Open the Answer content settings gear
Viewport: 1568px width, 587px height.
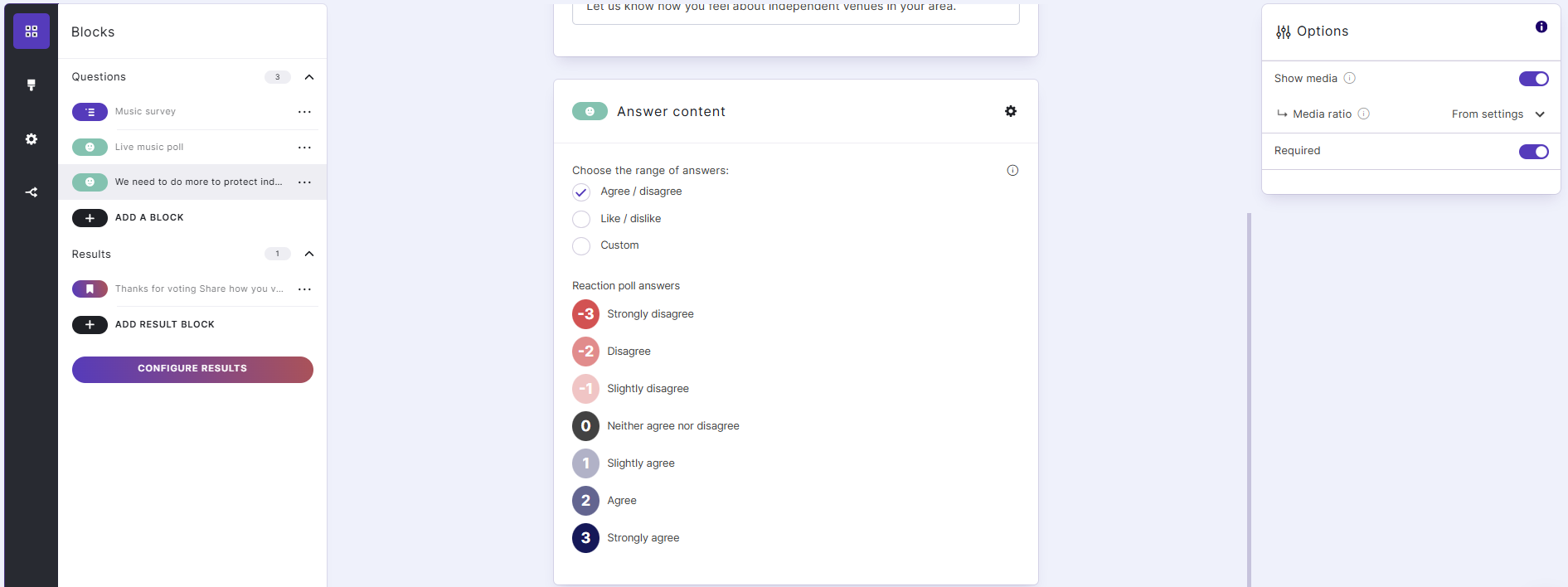[x=1012, y=110]
